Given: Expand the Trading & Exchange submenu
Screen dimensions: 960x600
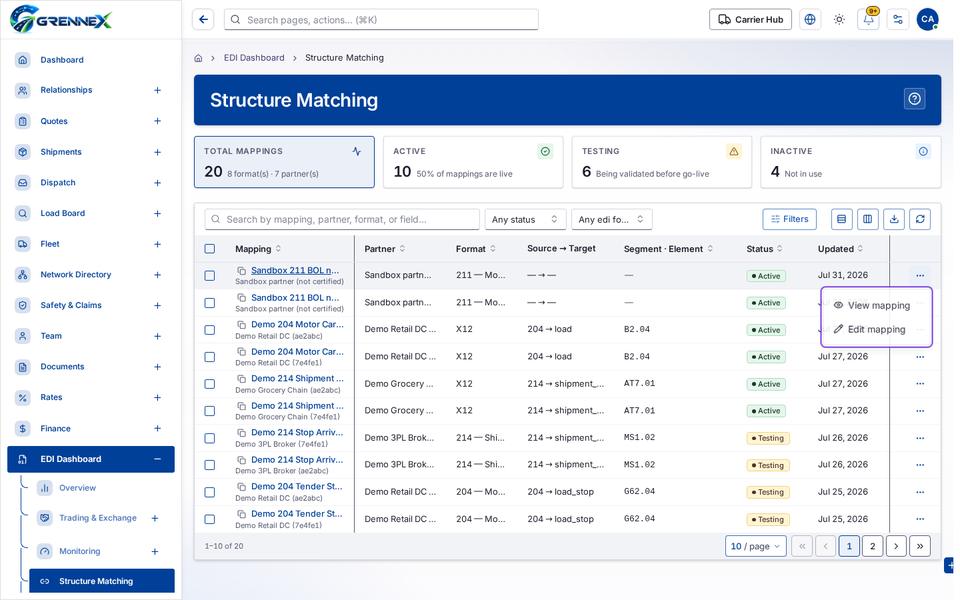Looking at the screenshot, I should click(155, 518).
